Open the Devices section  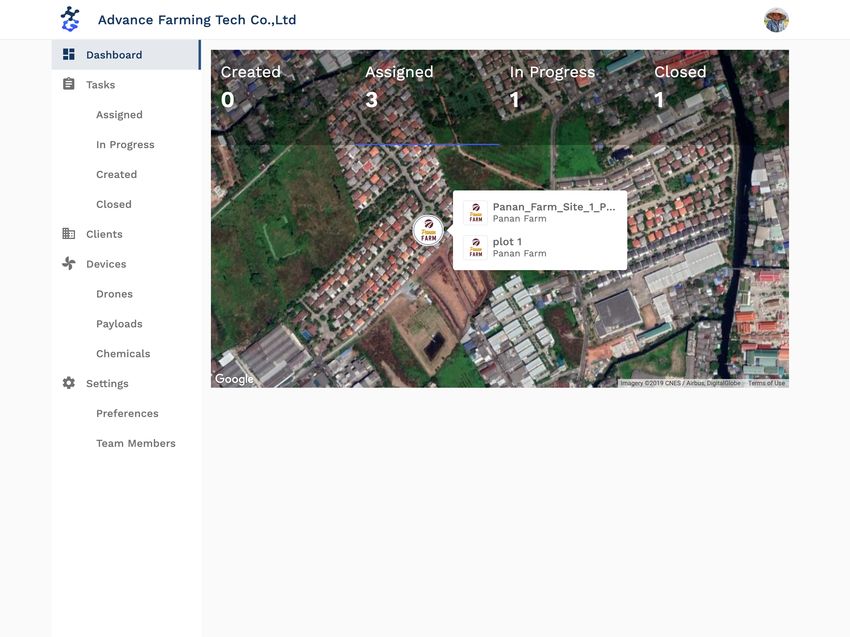click(126, 263)
